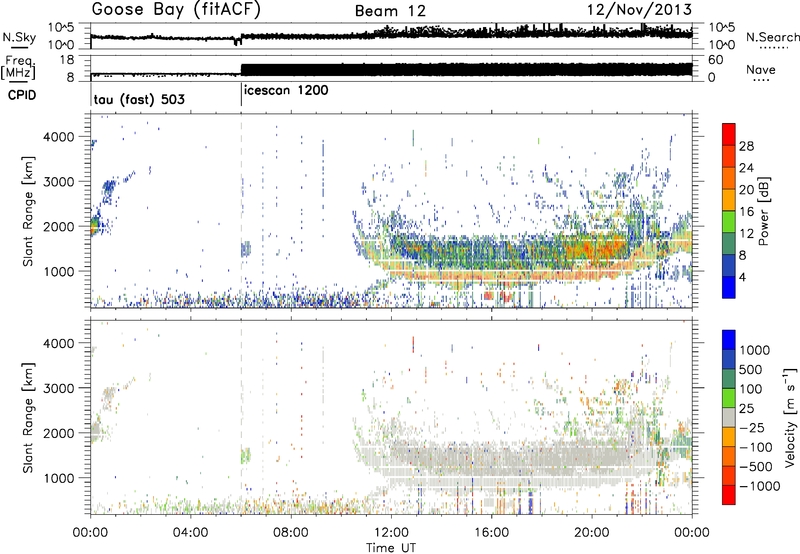Pick the top blue segment of Velocity color bar
Image resolution: width=800 pixels, height=554 pixels.
(x=729, y=340)
